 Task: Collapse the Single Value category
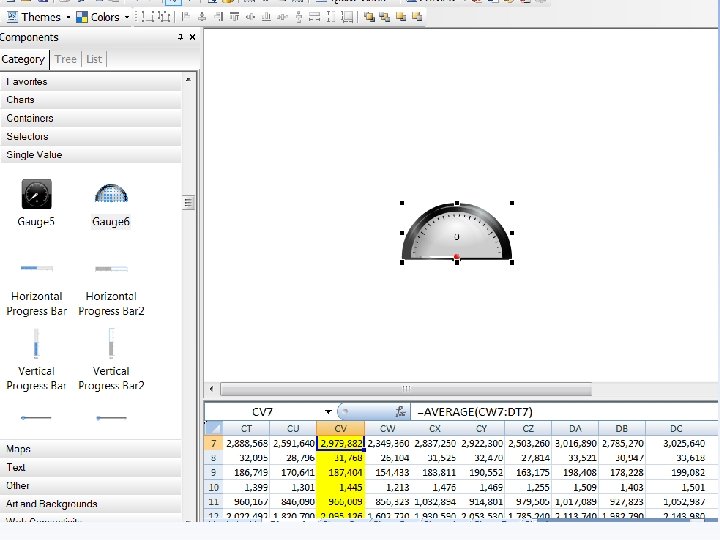tap(91, 155)
